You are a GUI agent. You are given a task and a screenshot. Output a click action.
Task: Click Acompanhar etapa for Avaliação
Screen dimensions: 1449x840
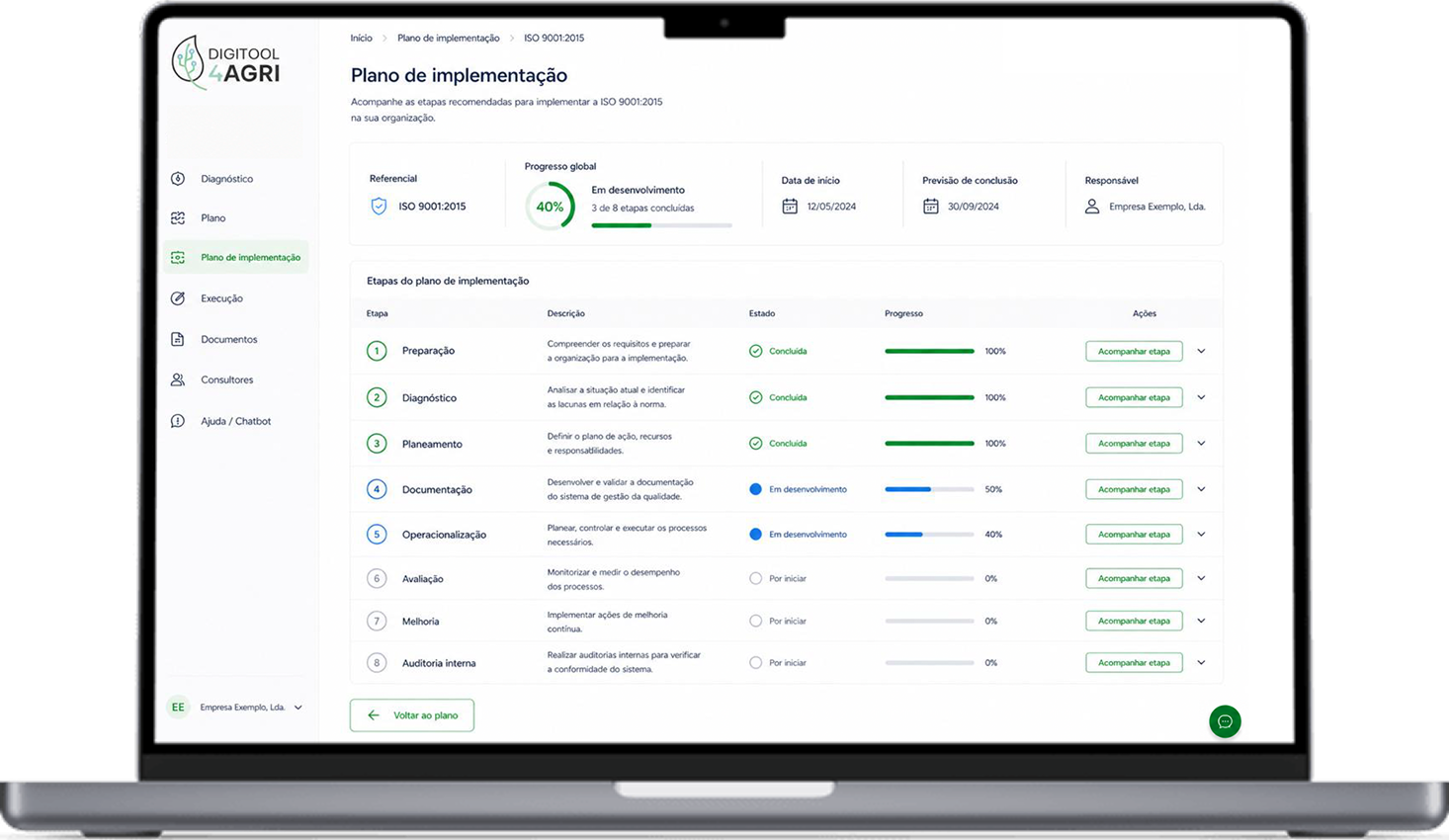tap(1134, 578)
